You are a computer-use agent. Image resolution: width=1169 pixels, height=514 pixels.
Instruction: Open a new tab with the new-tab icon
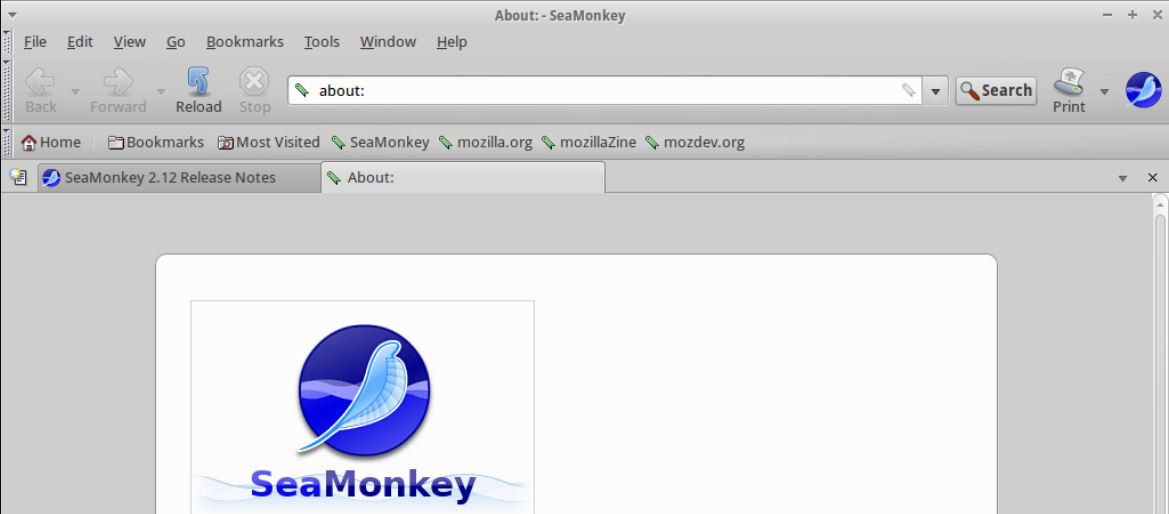coord(19,178)
